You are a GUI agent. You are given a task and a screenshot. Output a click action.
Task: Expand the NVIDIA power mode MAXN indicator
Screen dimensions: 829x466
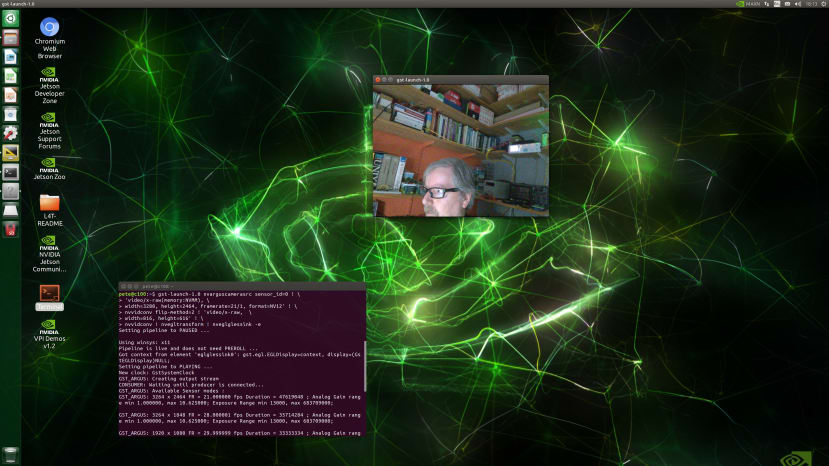[x=748, y=4]
